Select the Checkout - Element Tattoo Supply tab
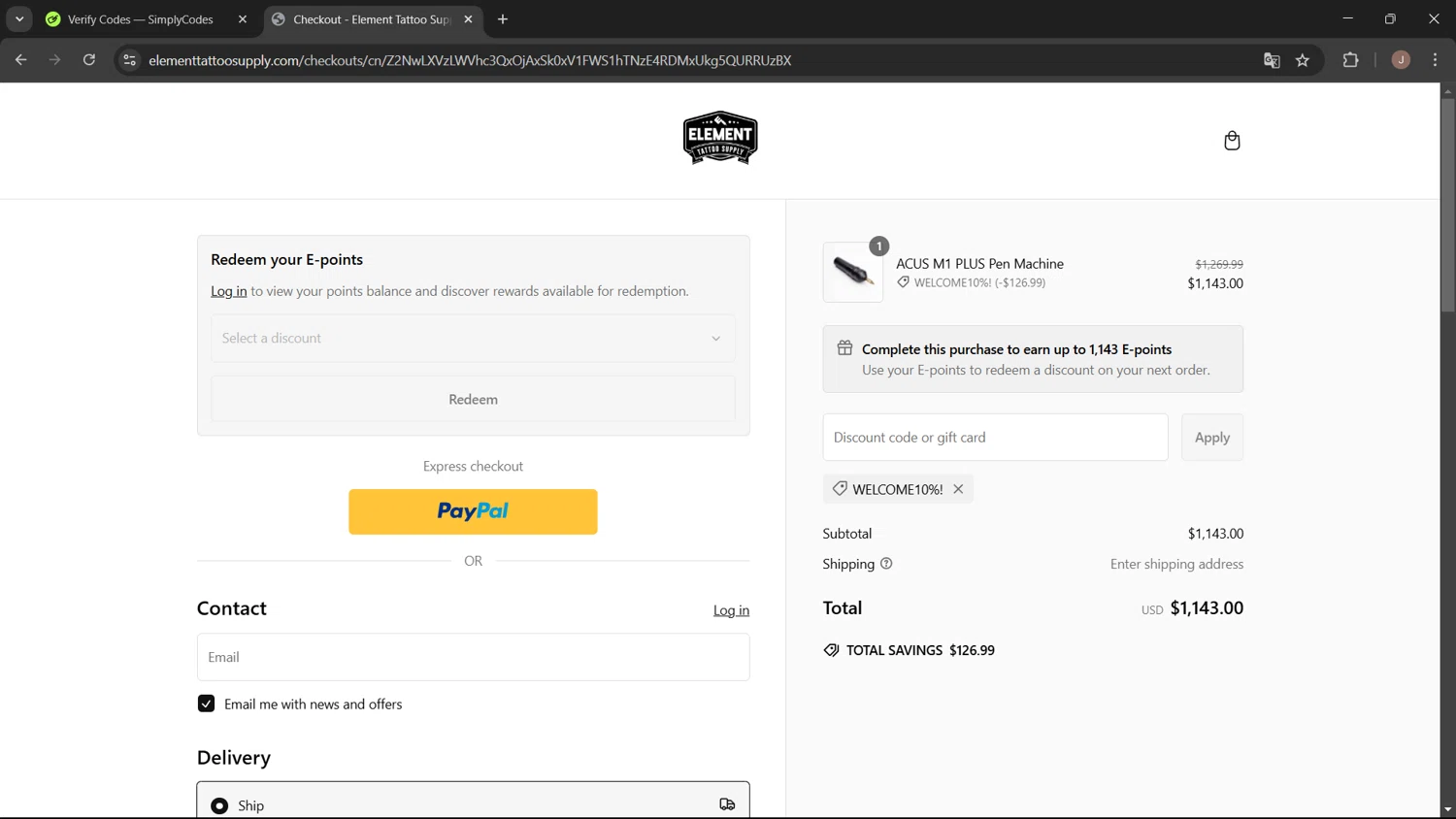This screenshot has width=1456, height=819. (373, 19)
